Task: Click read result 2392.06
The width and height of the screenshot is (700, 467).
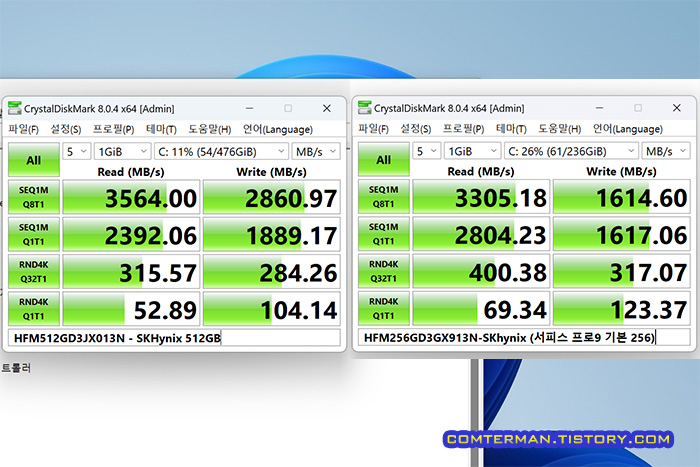Action: (131, 235)
